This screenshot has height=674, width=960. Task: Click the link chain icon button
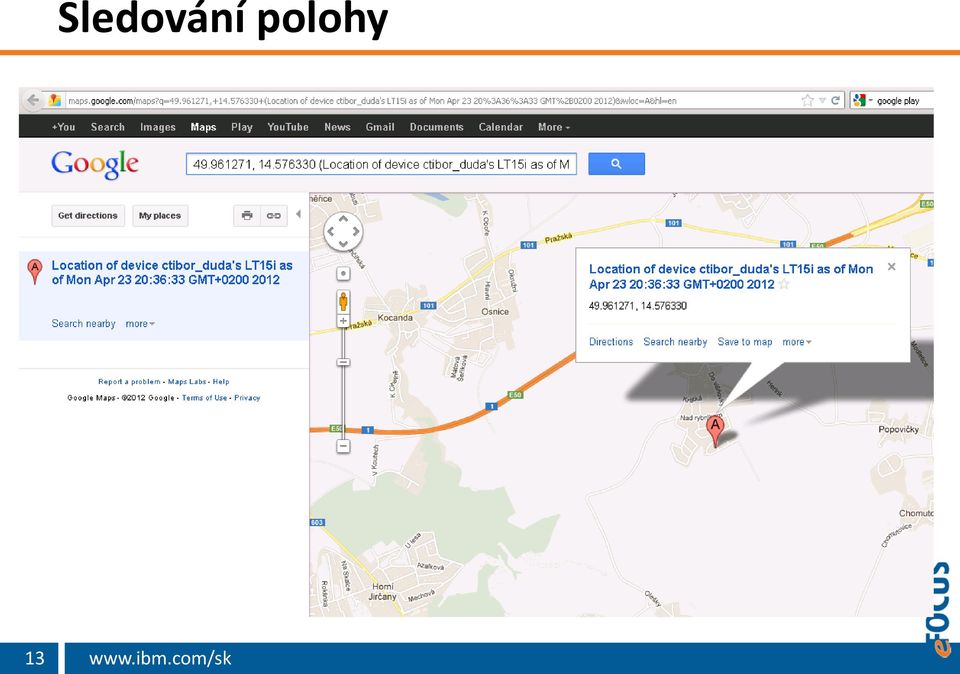click(274, 215)
